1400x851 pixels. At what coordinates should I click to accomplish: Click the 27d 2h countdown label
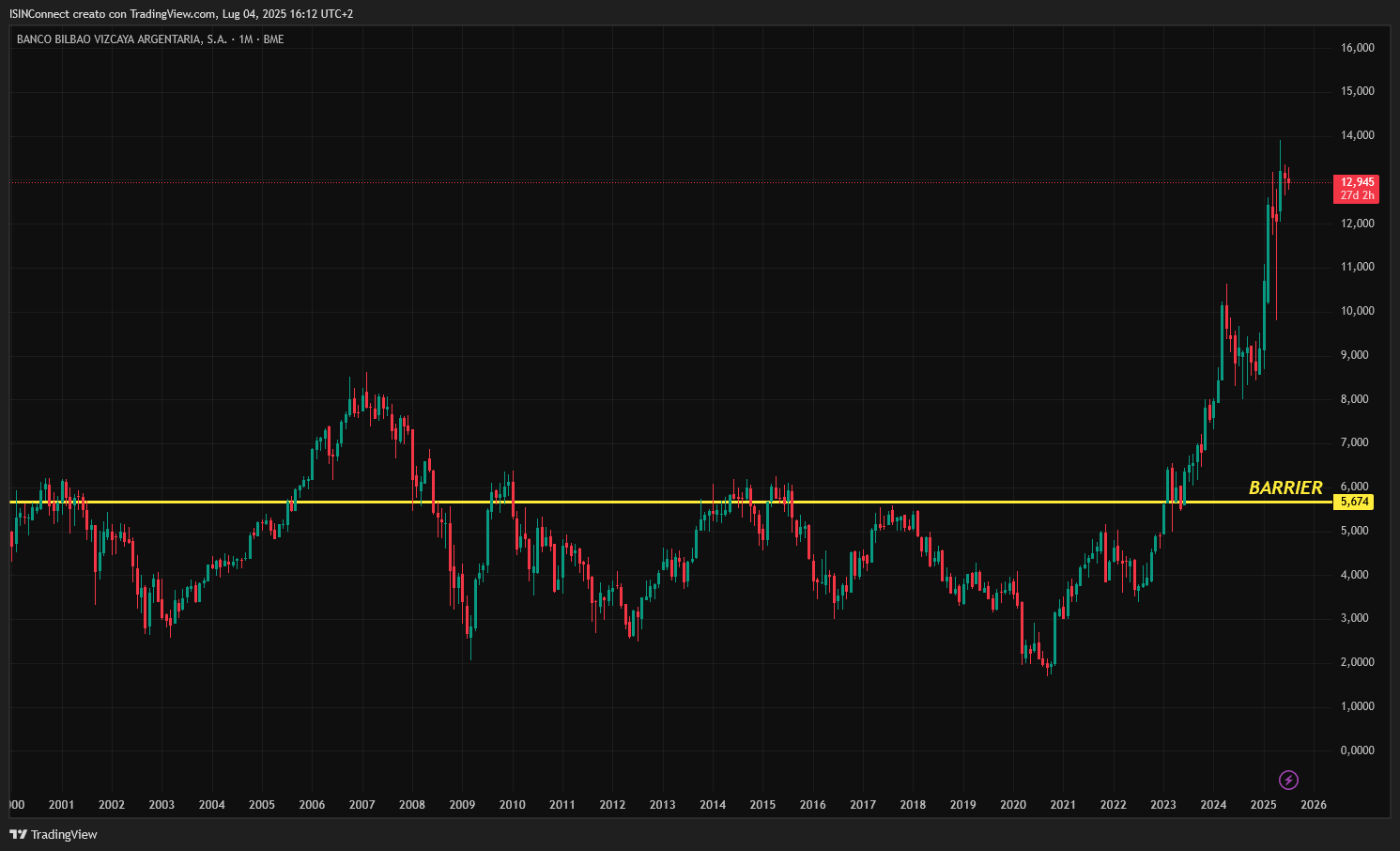point(1357,195)
